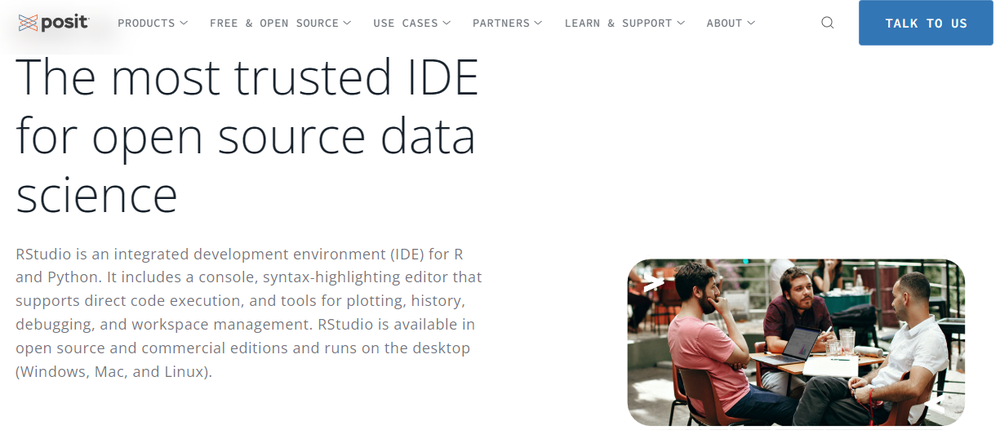The height and width of the screenshot is (438, 1000).
Task: Open the Products menu
Action: pyautogui.click(x=152, y=23)
